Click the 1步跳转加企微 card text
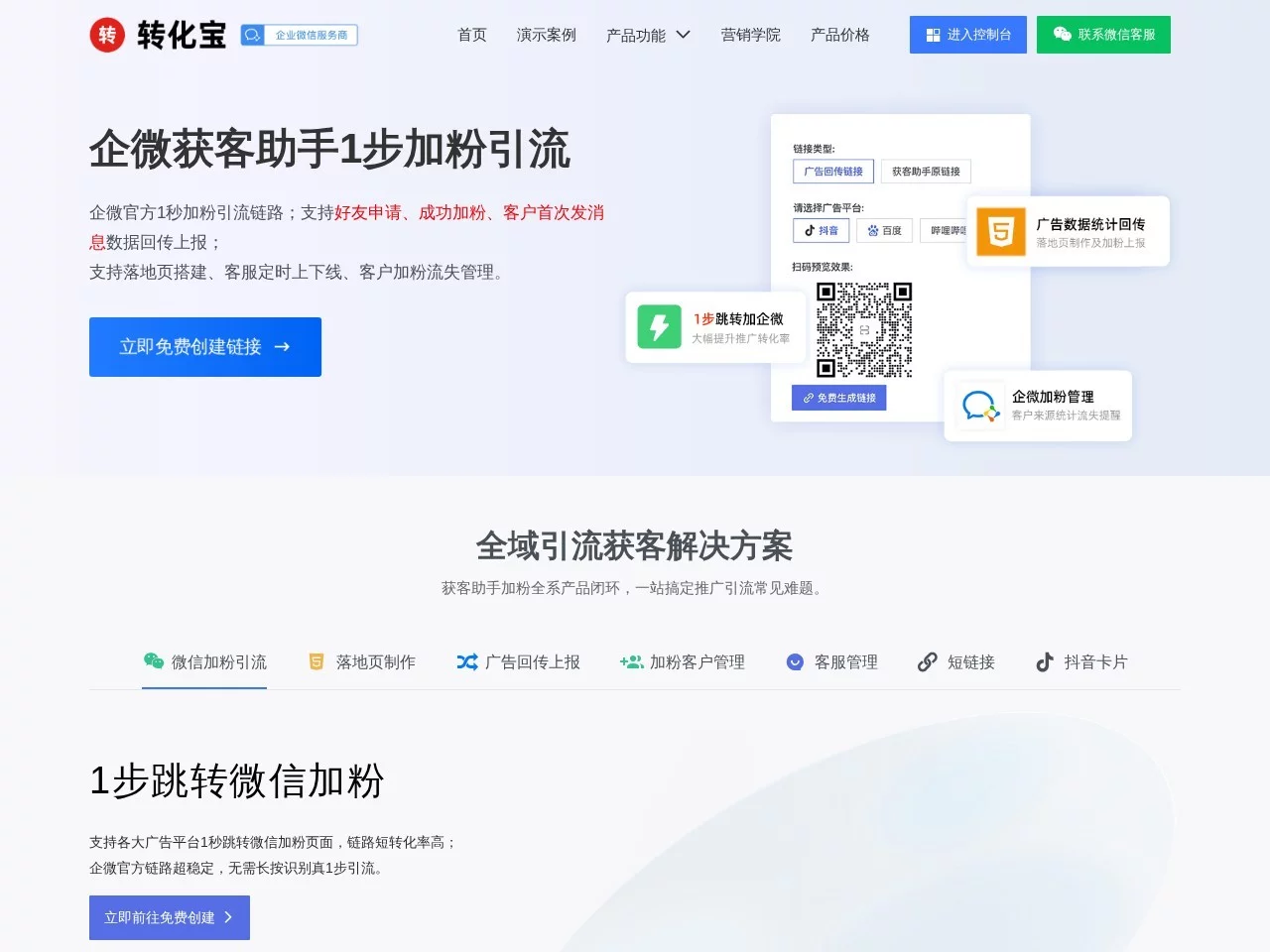Viewport: 1270px width, 952px height. (x=738, y=319)
